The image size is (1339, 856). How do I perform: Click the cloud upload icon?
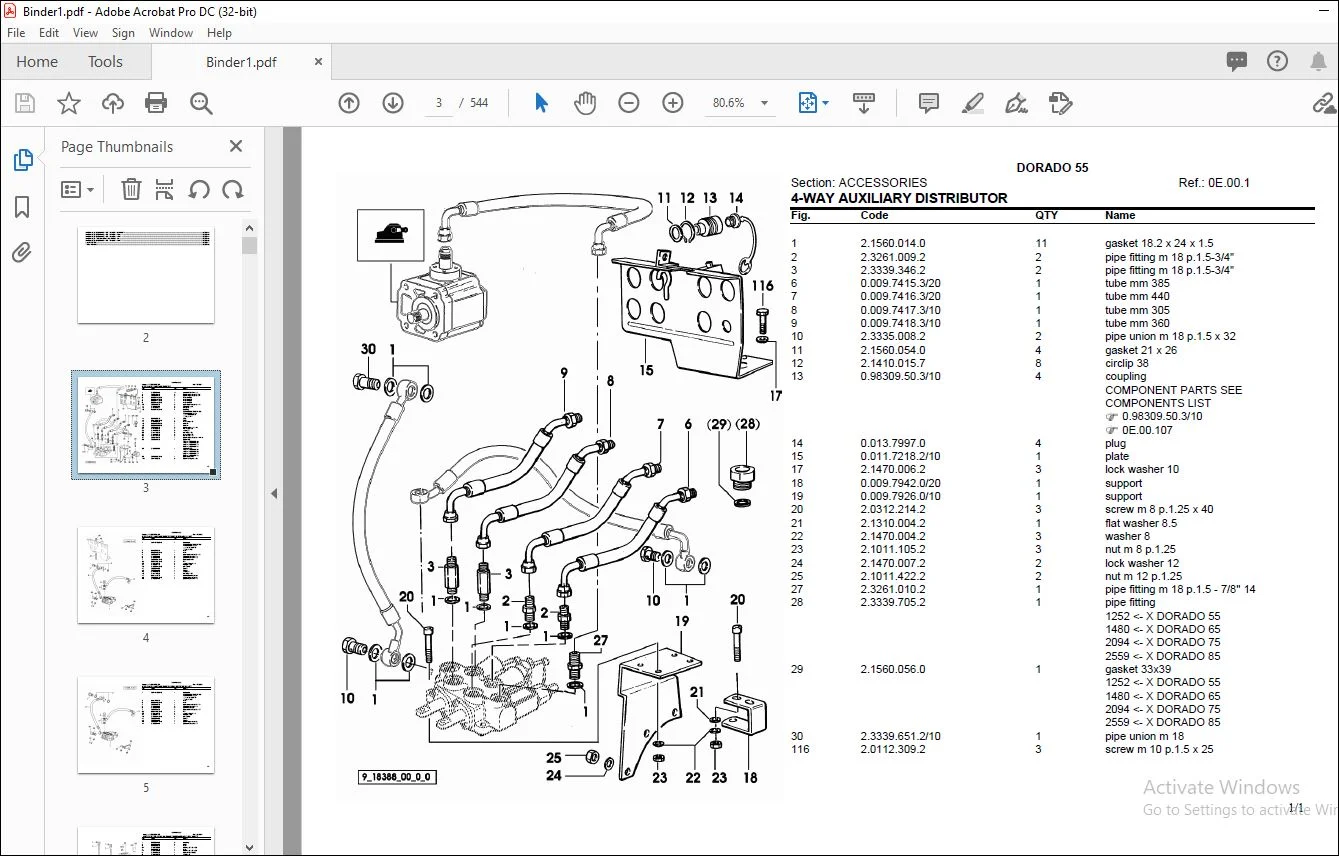[113, 103]
